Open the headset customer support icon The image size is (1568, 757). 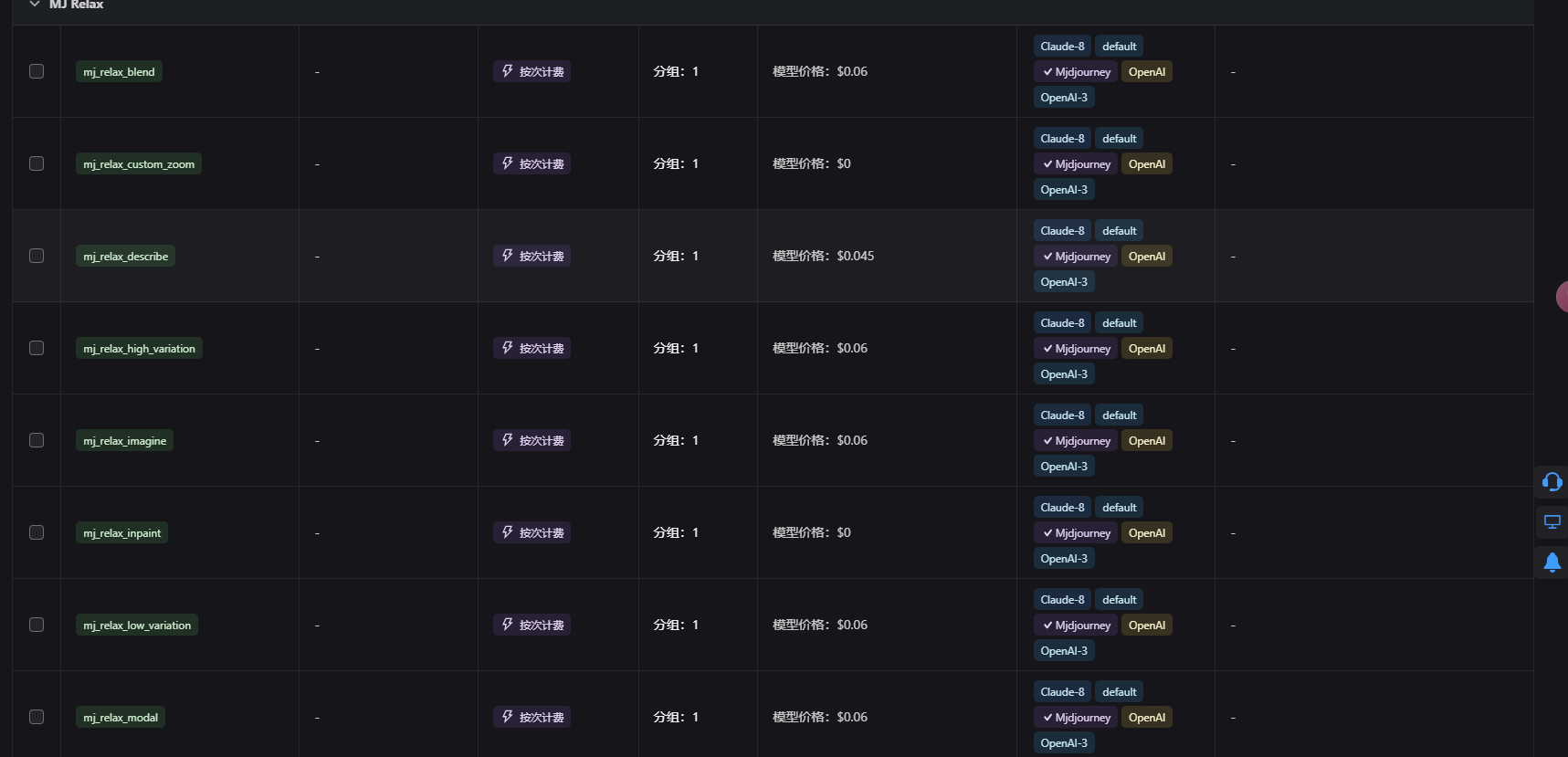click(1552, 481)
